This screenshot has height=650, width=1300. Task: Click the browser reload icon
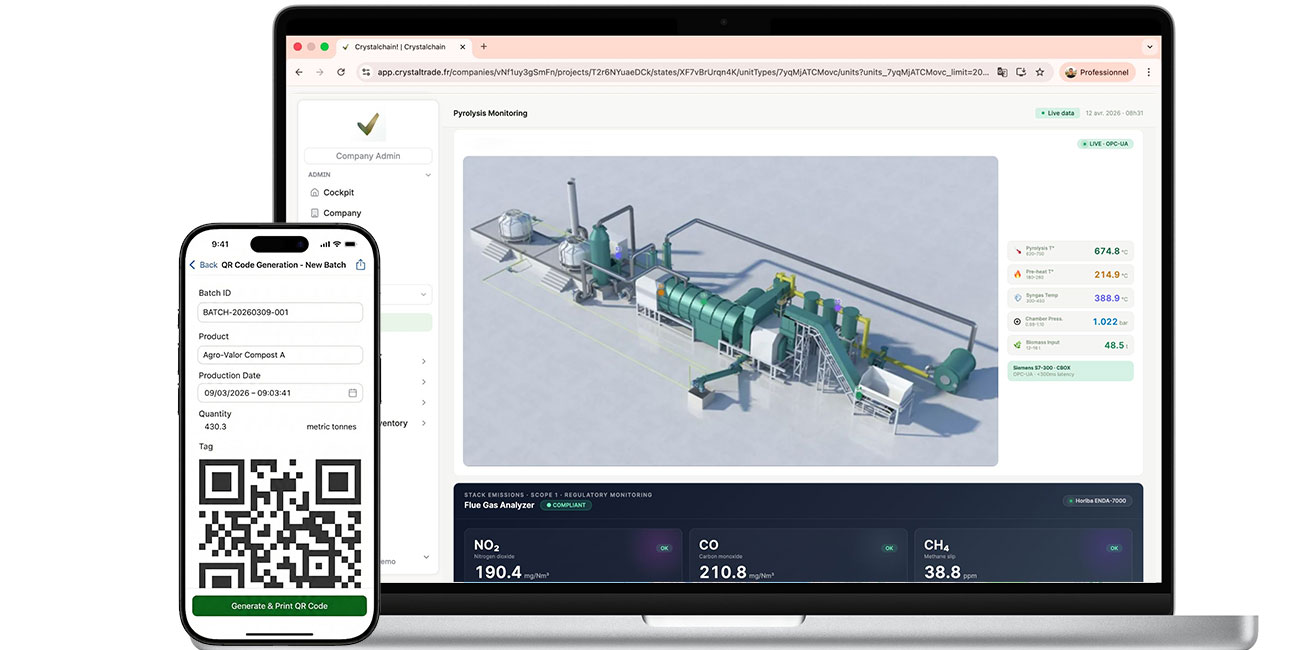pos(341,72)
